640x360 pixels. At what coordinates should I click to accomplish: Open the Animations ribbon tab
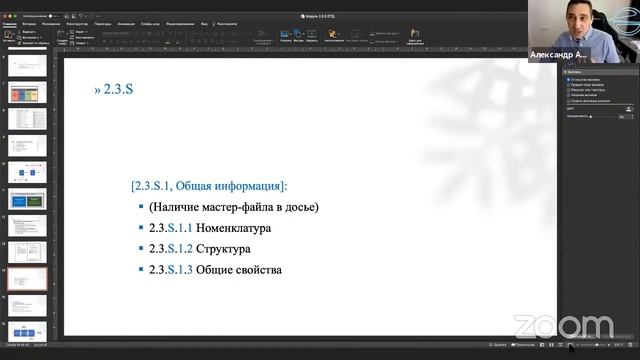pyautogui.click(x=126, y=24)
